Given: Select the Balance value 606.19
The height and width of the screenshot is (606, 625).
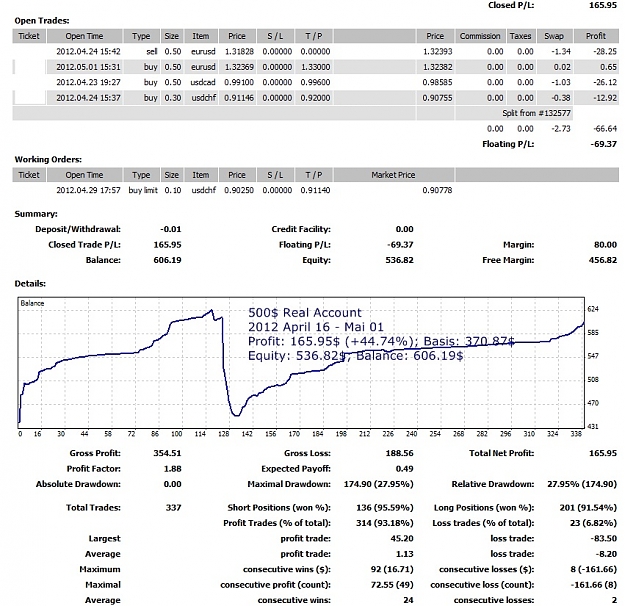Looking at the screenshot, I should coord(167,260).
